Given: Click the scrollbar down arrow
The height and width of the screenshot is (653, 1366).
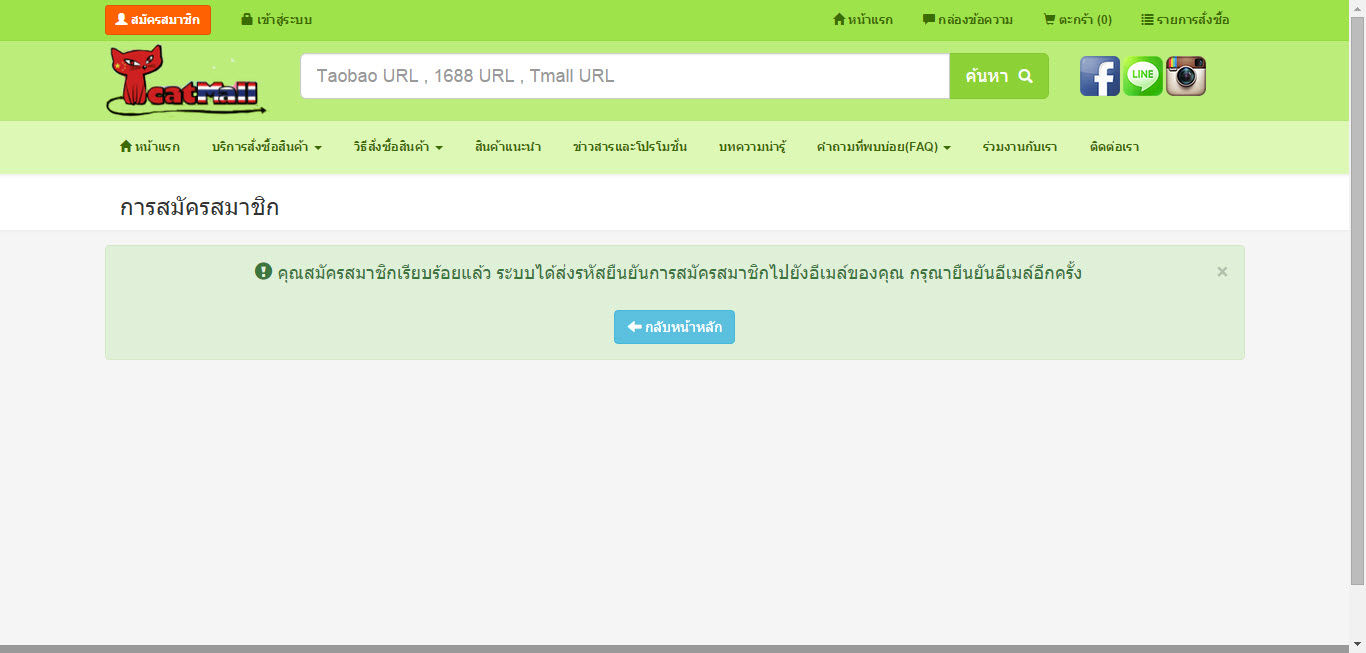Looking at the screenshot, I should (1357, 644).
